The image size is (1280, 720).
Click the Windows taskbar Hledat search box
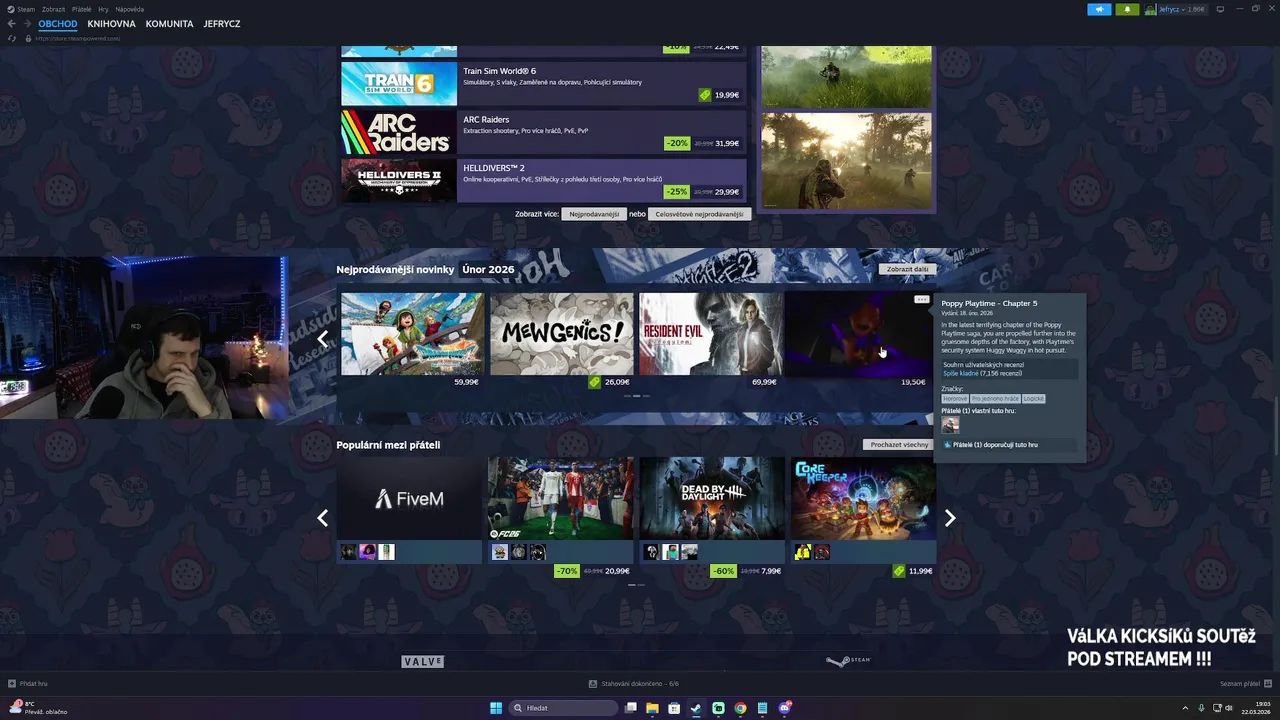tap(563, 708)
